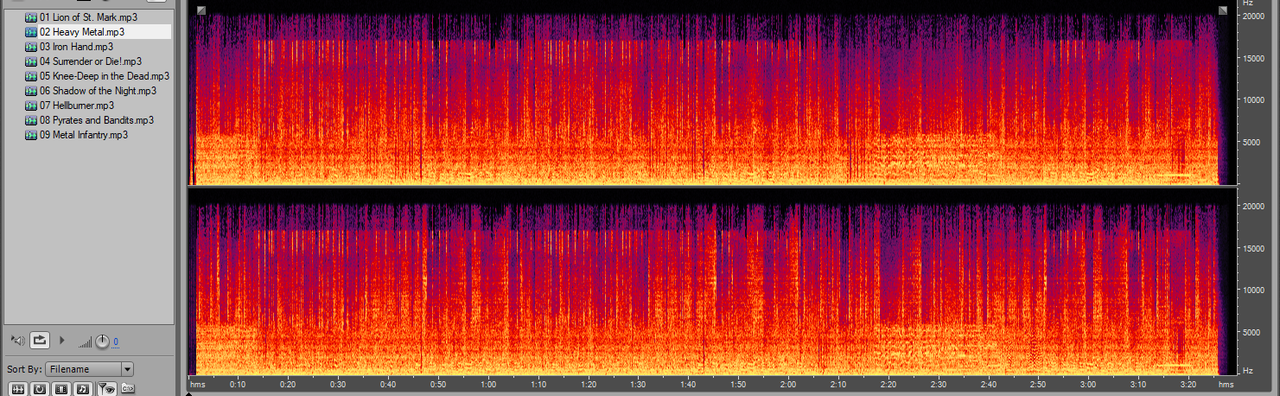This screenshot has width=1280, height=396.
Task: Click the 1:00 mark on the time ruler
Action: (x=489, y=384)
